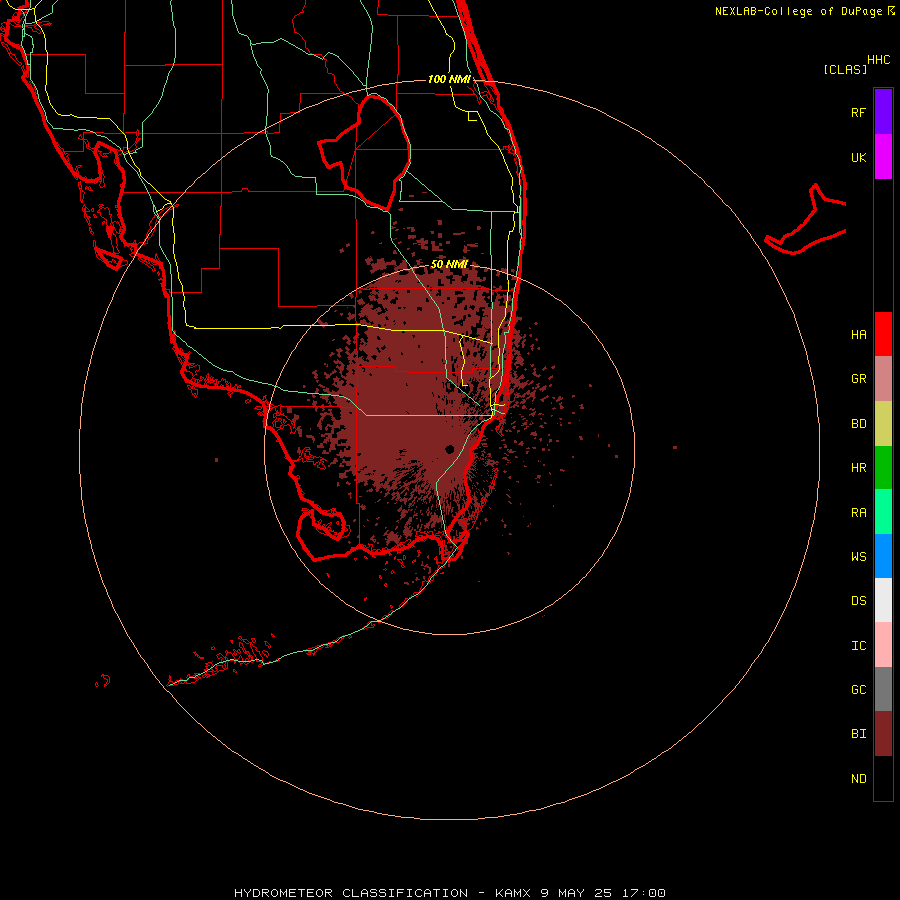Image resolution: width=900 pixels, height=900 pixels.
Task: Click the RA legend label
Action: click(x=858, y=513)
